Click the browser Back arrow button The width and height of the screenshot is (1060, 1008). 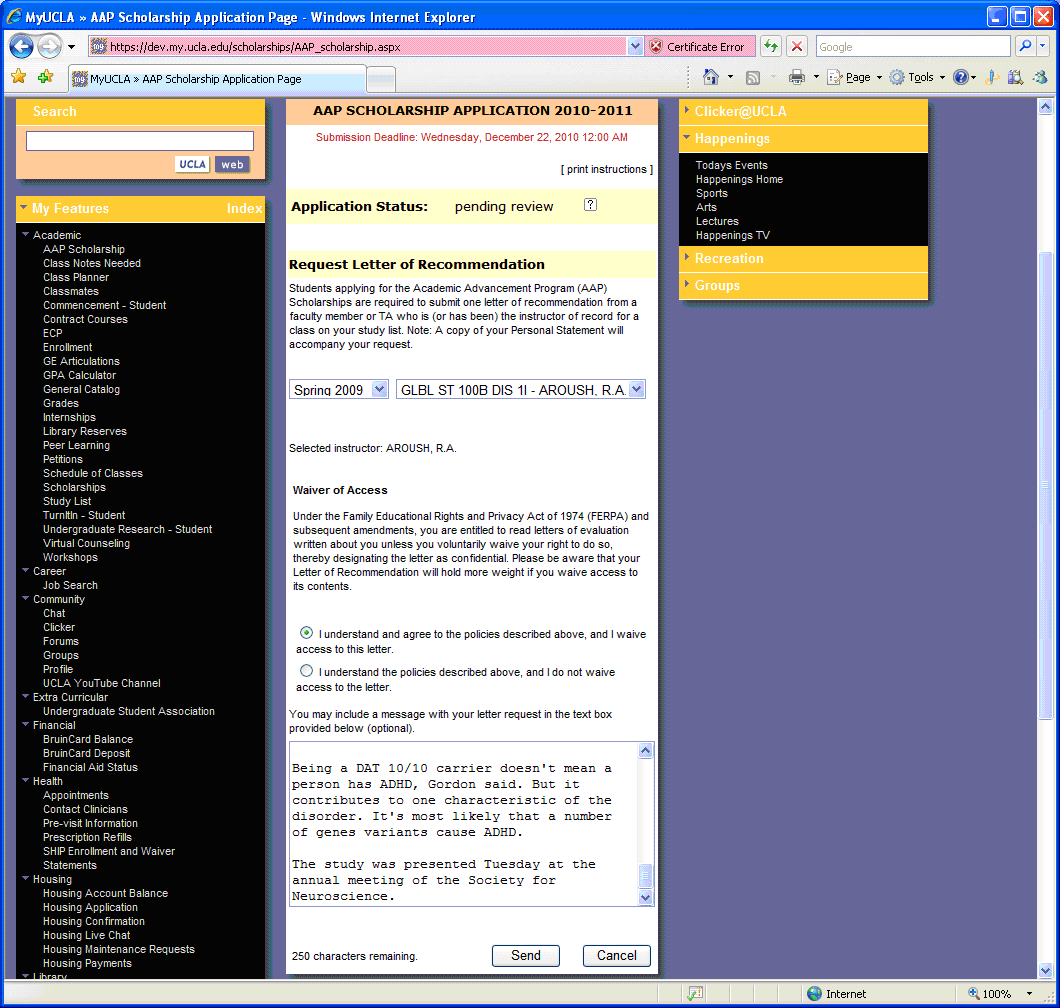[x=22, y=46]
